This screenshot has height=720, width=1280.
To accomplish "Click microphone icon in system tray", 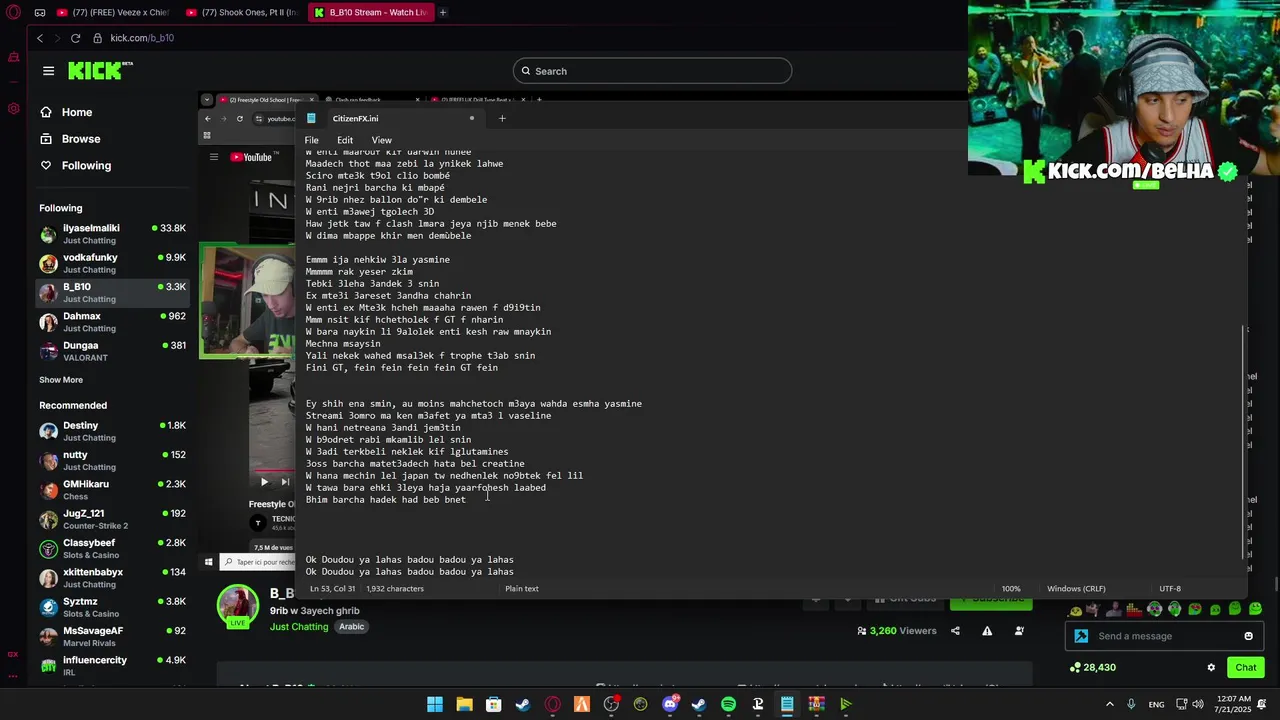I will pos(1131,704).
